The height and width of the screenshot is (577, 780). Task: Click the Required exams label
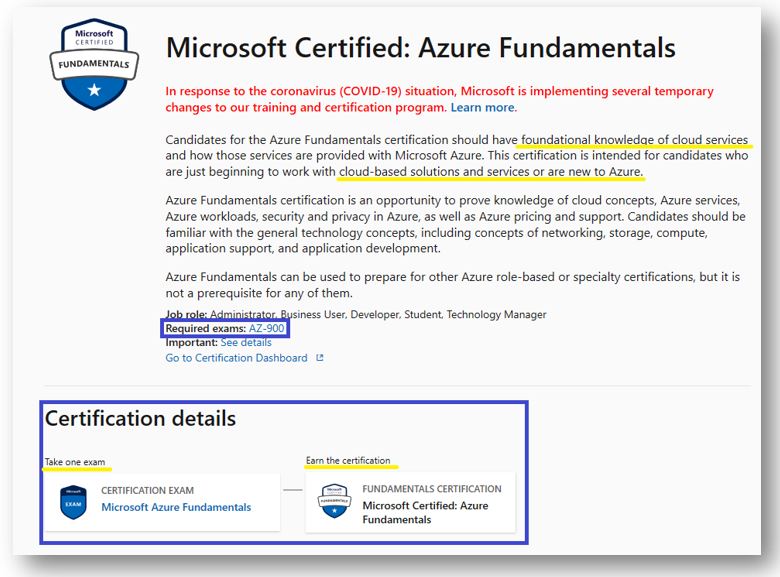coord(205,328)
